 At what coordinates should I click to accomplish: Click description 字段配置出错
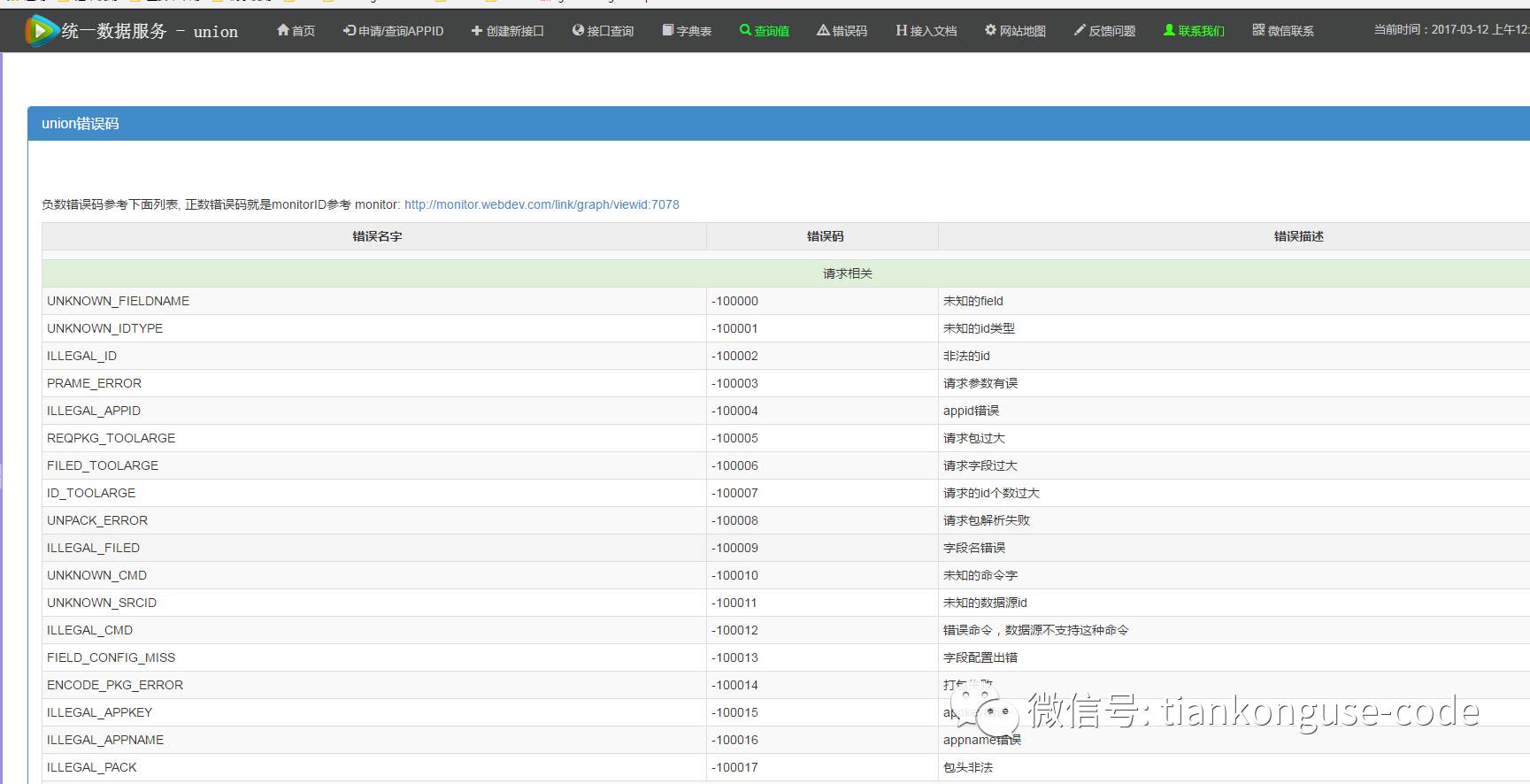pyautogui.click(x=980, y=657)
